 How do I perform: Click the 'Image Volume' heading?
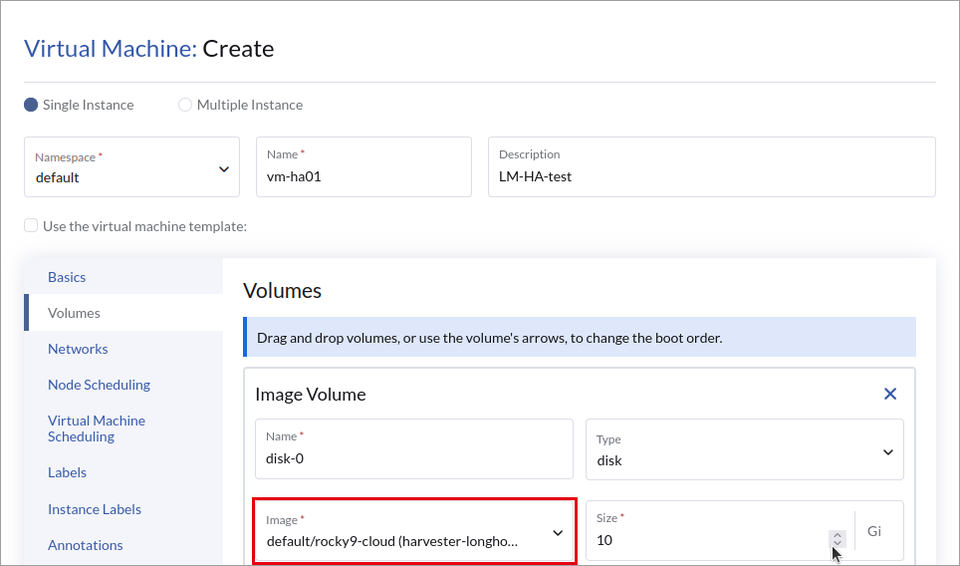(x=310, y=394)
